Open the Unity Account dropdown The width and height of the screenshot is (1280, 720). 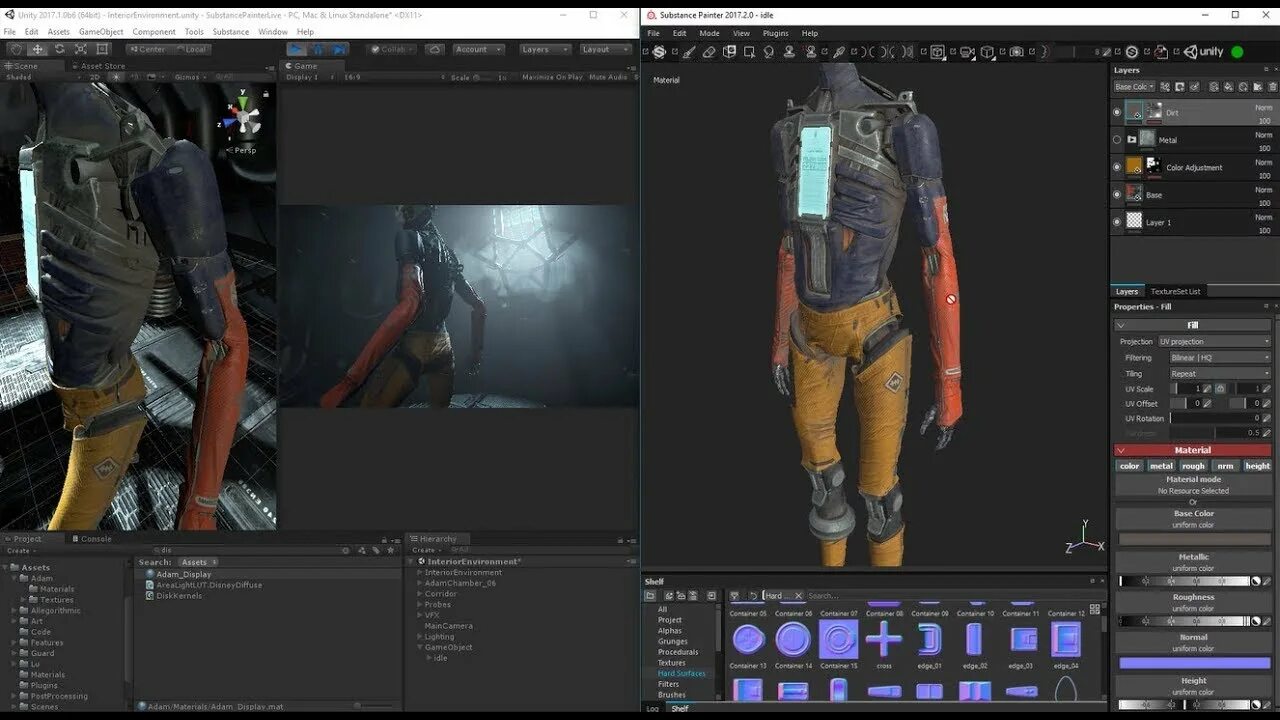(478, 49)
